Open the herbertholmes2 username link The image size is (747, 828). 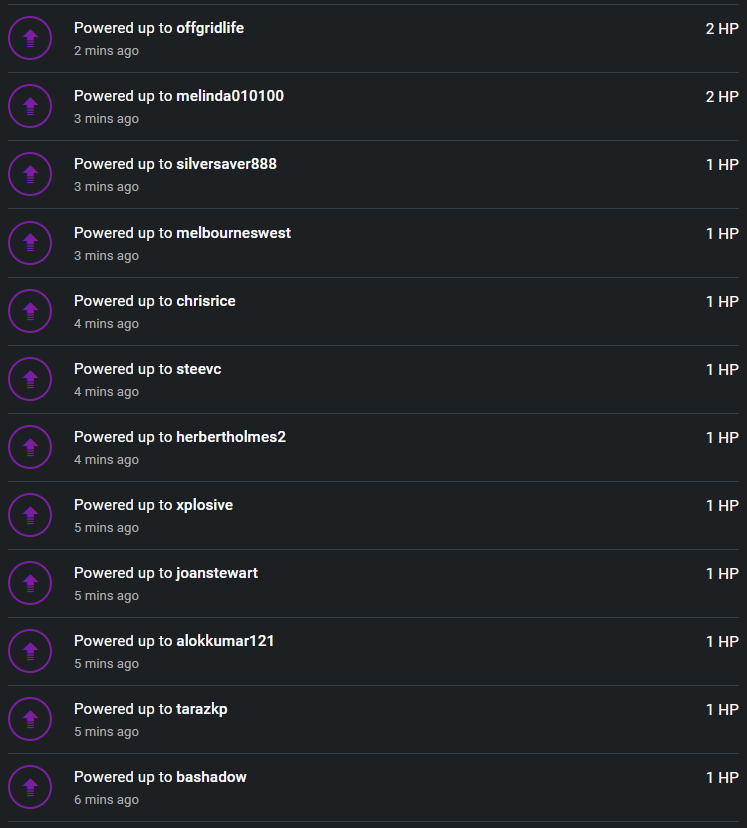[231, 437]
